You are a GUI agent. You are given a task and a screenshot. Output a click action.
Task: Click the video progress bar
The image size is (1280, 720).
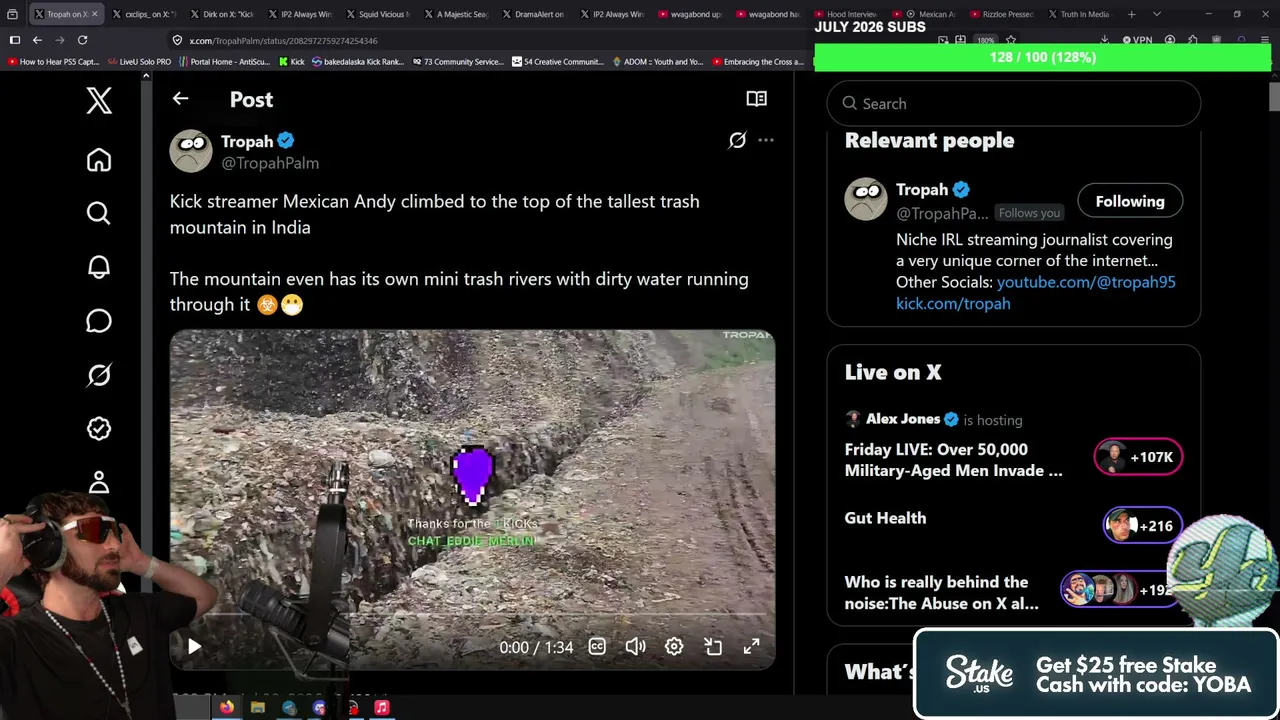point(472,613)
